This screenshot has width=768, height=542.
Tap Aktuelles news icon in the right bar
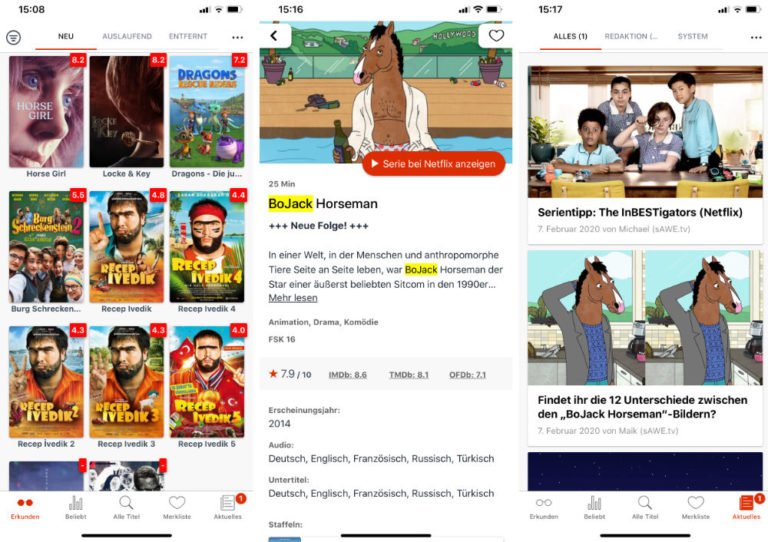click(x=746, y=503)
